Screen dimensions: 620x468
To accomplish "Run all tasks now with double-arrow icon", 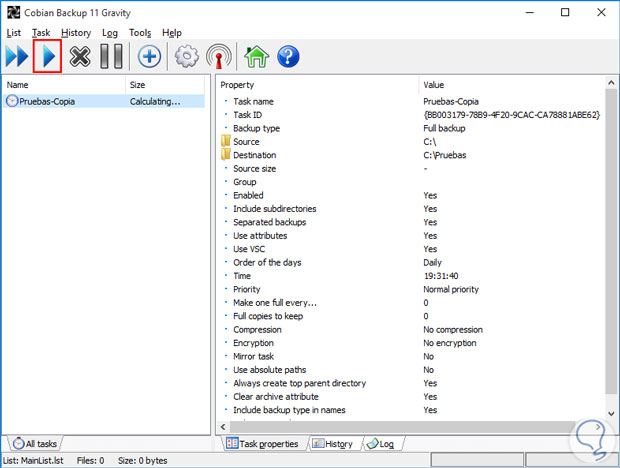I will coord(17,57).
